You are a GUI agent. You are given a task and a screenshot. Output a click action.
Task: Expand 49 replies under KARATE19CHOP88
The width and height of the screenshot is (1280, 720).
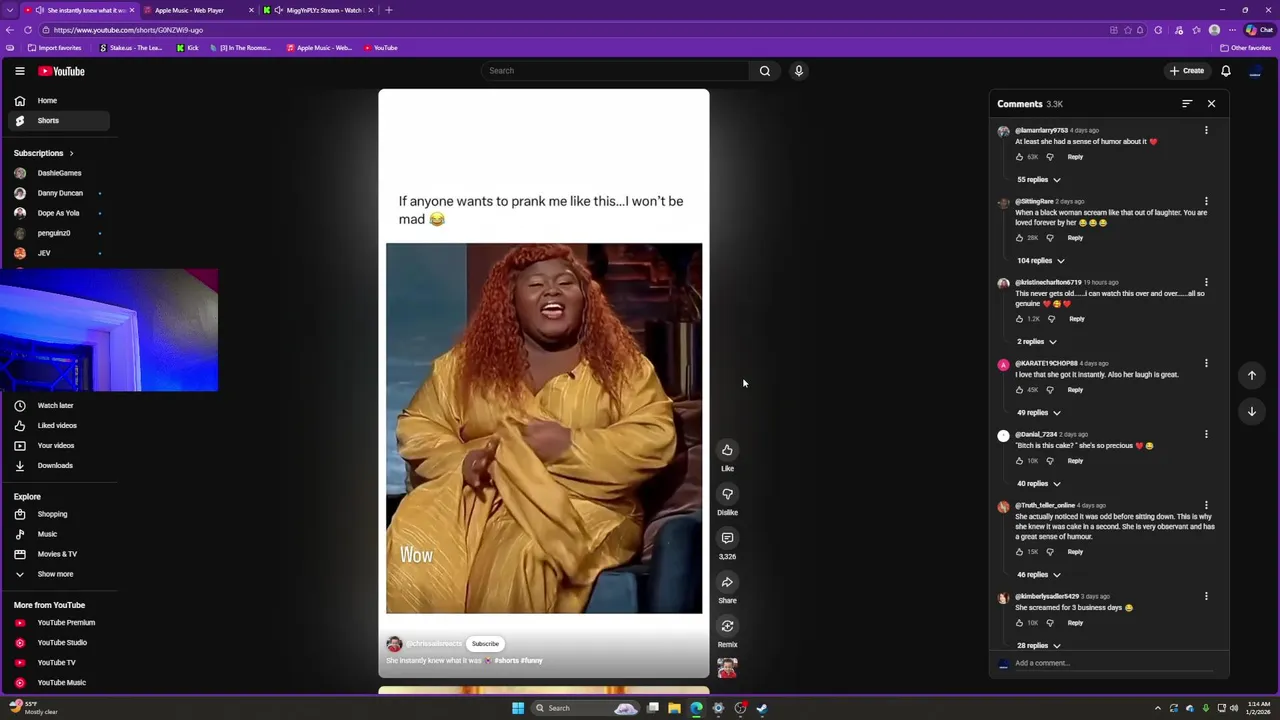(x=1038, y=413)
